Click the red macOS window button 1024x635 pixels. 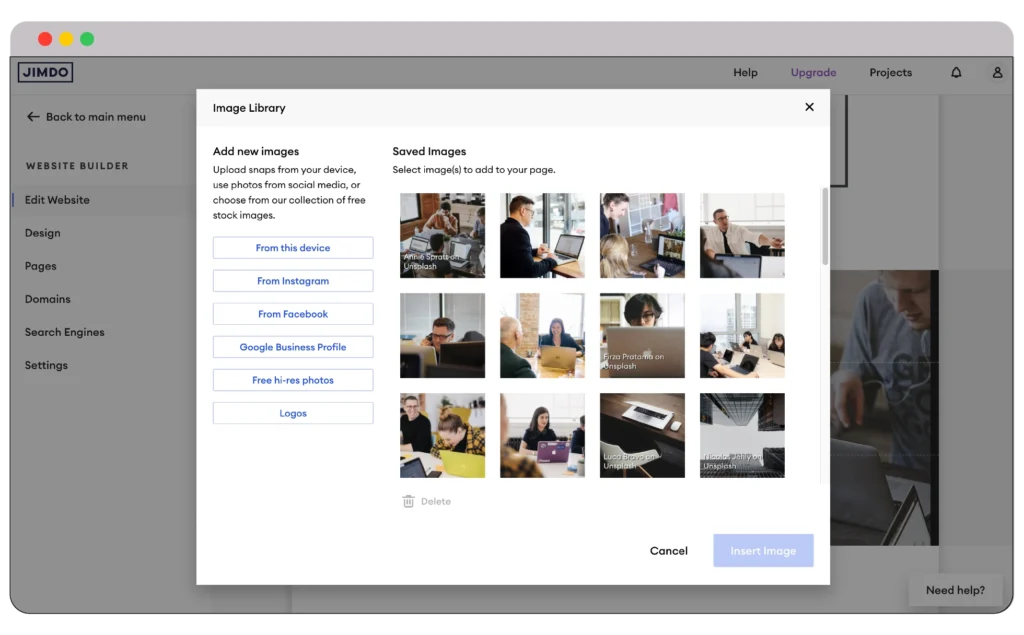tap(45, 39)
